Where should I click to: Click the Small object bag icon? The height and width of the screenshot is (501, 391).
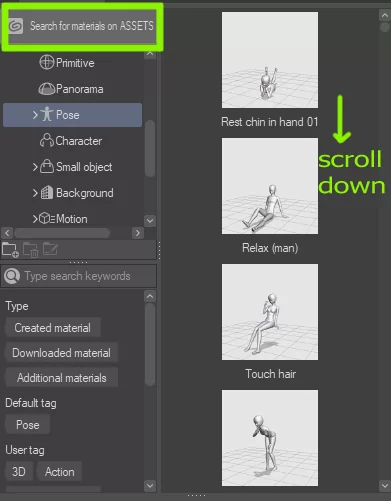47,166
